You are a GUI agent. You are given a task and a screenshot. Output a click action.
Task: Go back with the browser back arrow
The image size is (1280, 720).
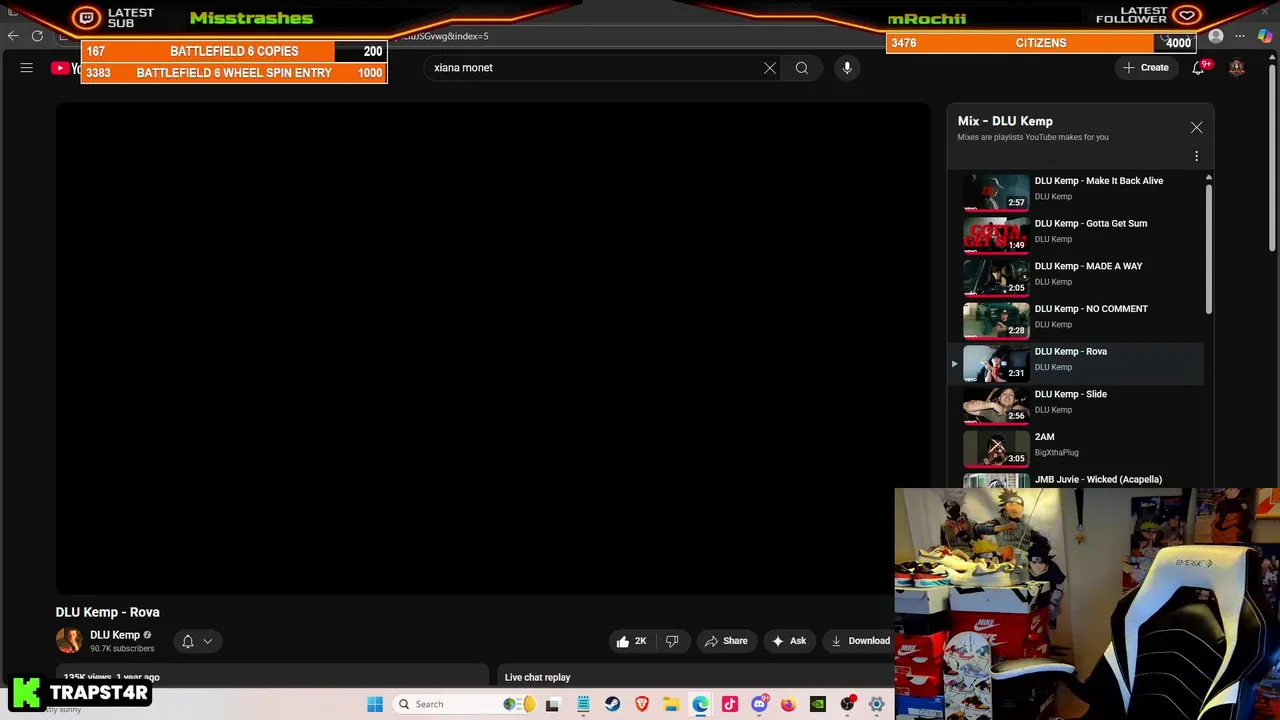pos(13,36)
